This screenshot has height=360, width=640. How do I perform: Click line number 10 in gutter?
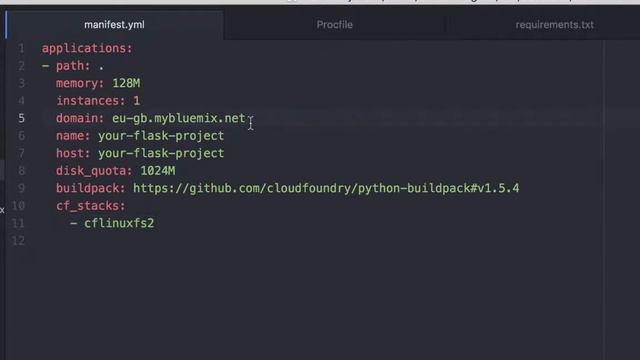(x=18, y=206)
